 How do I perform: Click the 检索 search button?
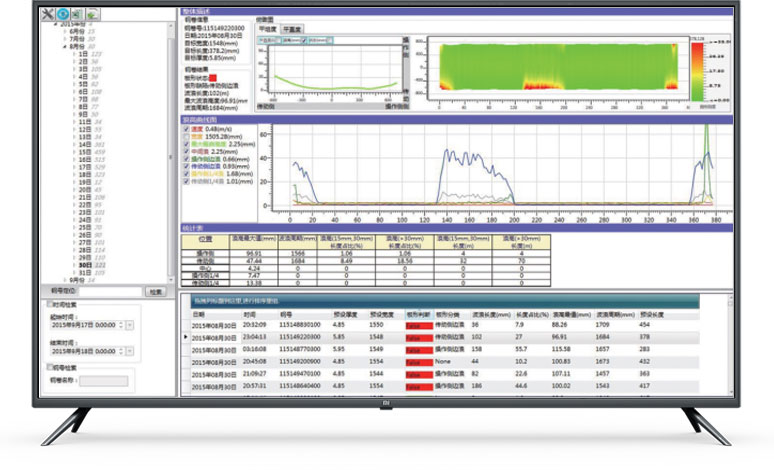(x=155, y=291)
